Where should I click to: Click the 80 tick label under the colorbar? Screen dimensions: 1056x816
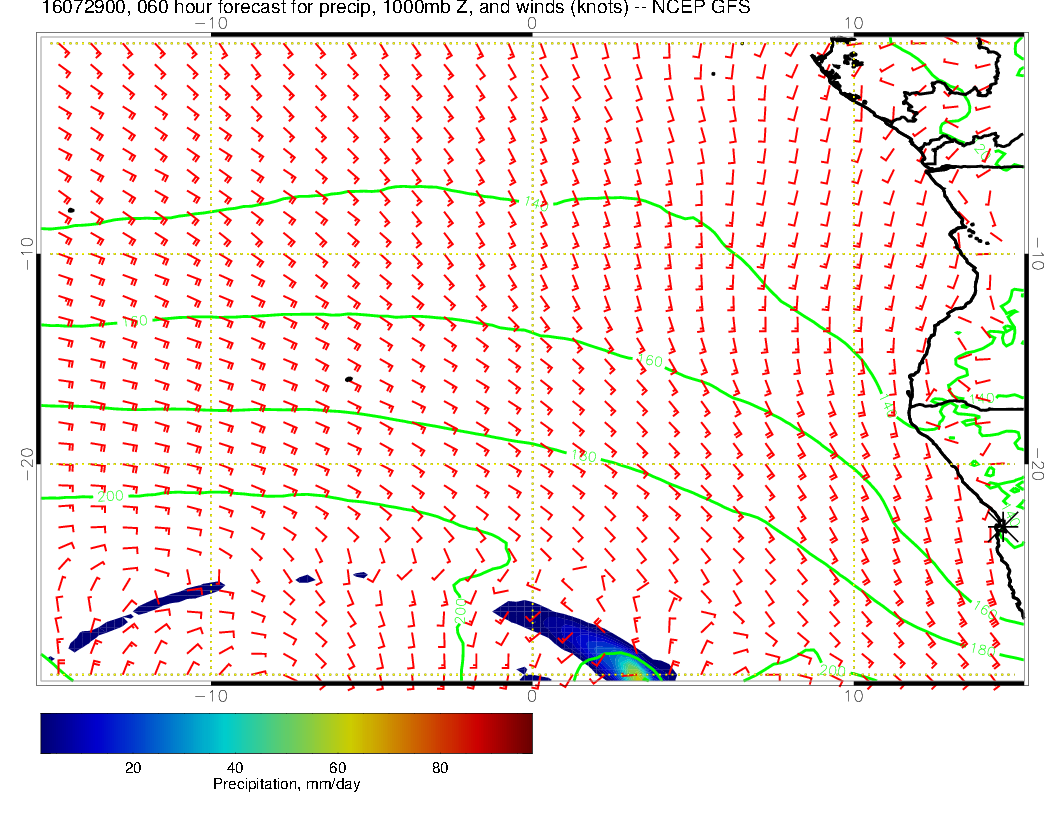(x=440, y=767)
